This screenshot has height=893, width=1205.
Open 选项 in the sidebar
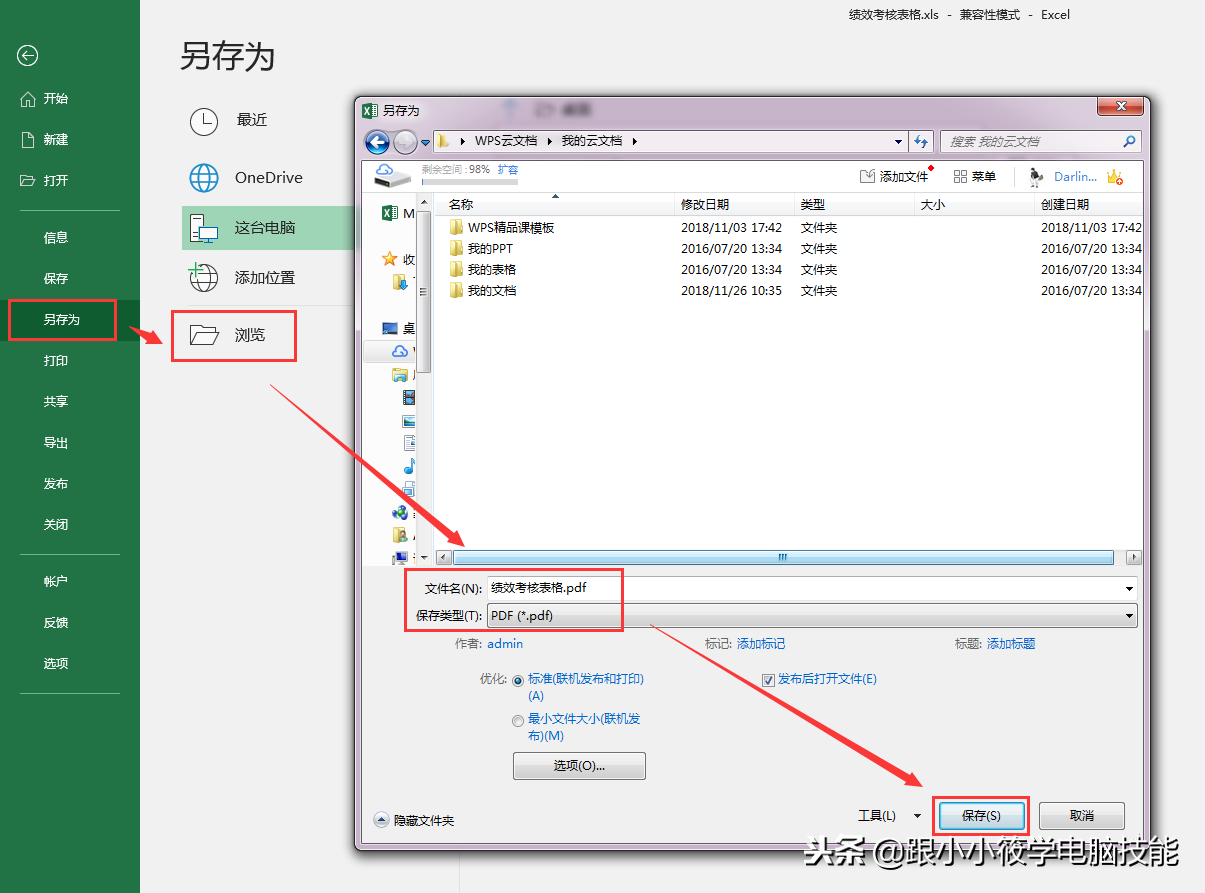(56, 664)
